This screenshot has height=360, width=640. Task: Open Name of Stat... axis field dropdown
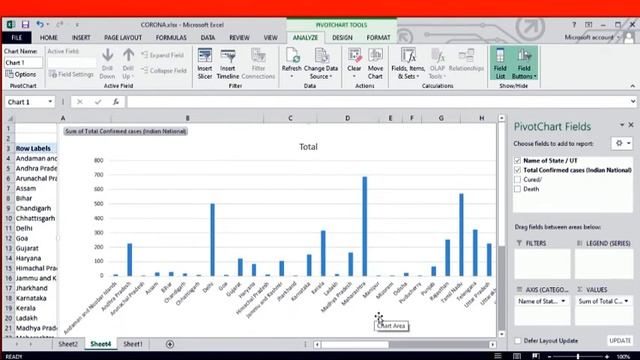563,301
